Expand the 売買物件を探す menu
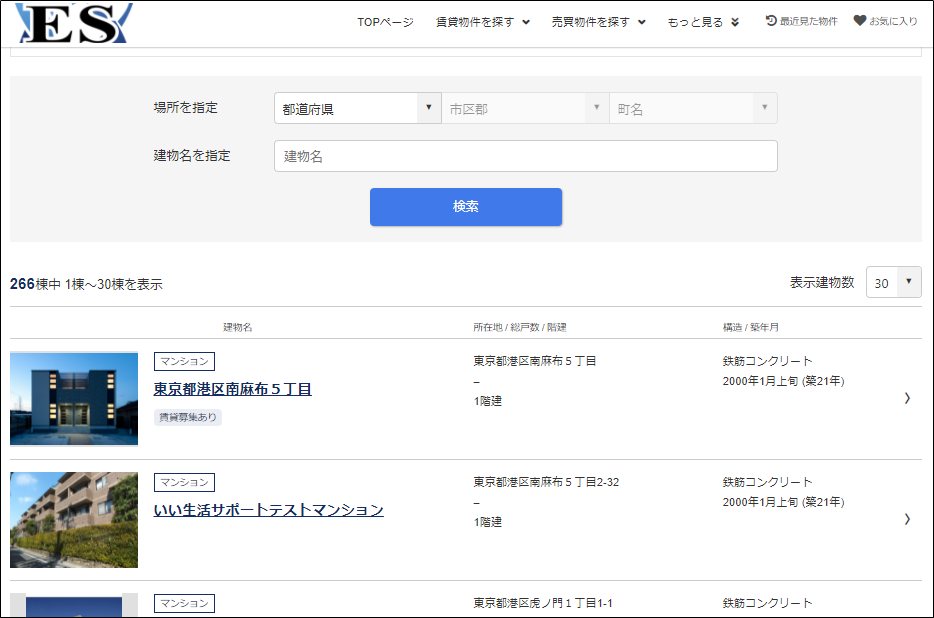This screenshot has height=618, width=934. point(598,22)
